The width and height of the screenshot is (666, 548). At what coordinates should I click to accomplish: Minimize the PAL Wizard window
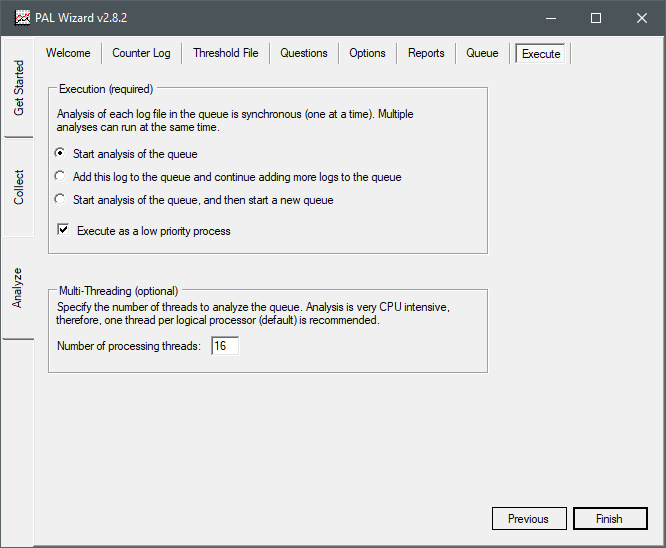click(551, 18)
